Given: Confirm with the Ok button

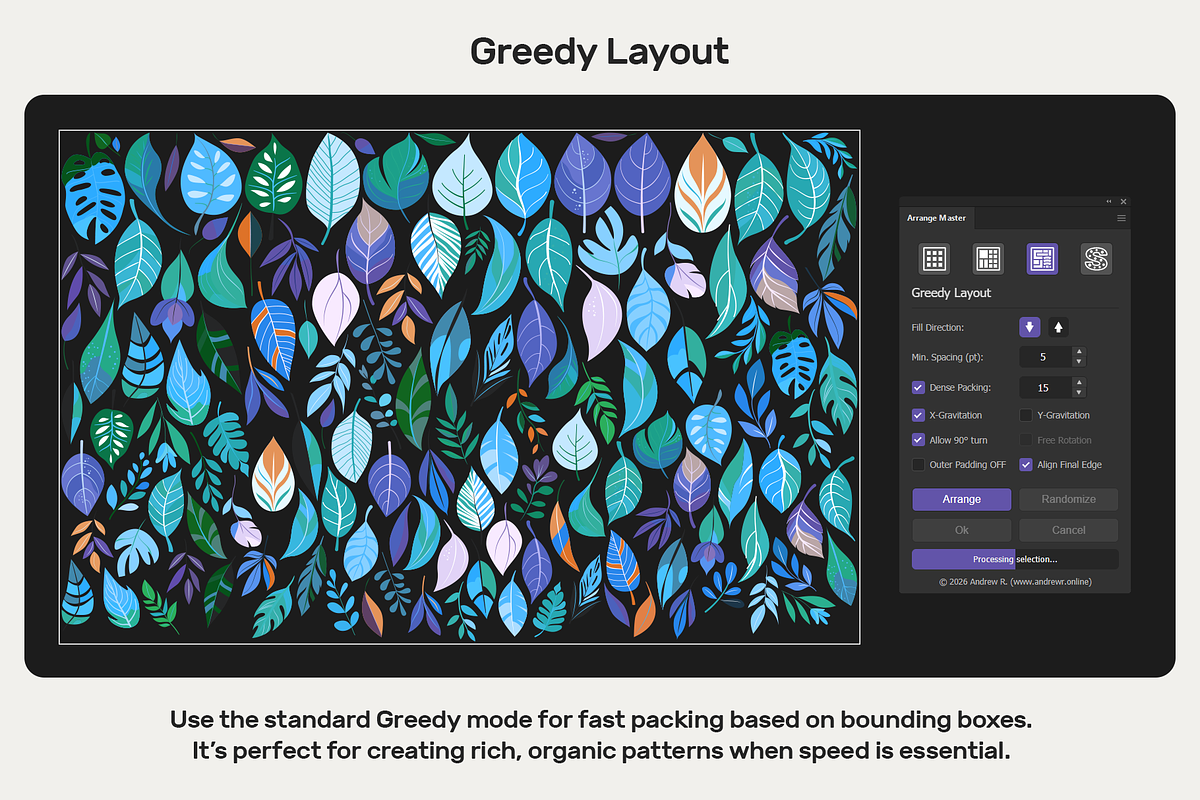Looking at the screenshot, I should 962,530.
